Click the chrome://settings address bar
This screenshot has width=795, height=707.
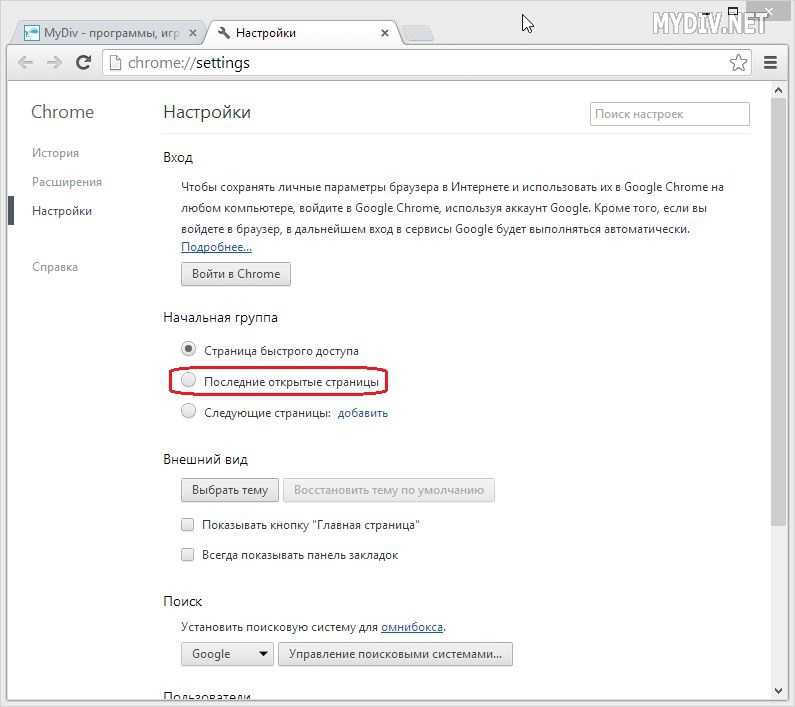(426, 63)
